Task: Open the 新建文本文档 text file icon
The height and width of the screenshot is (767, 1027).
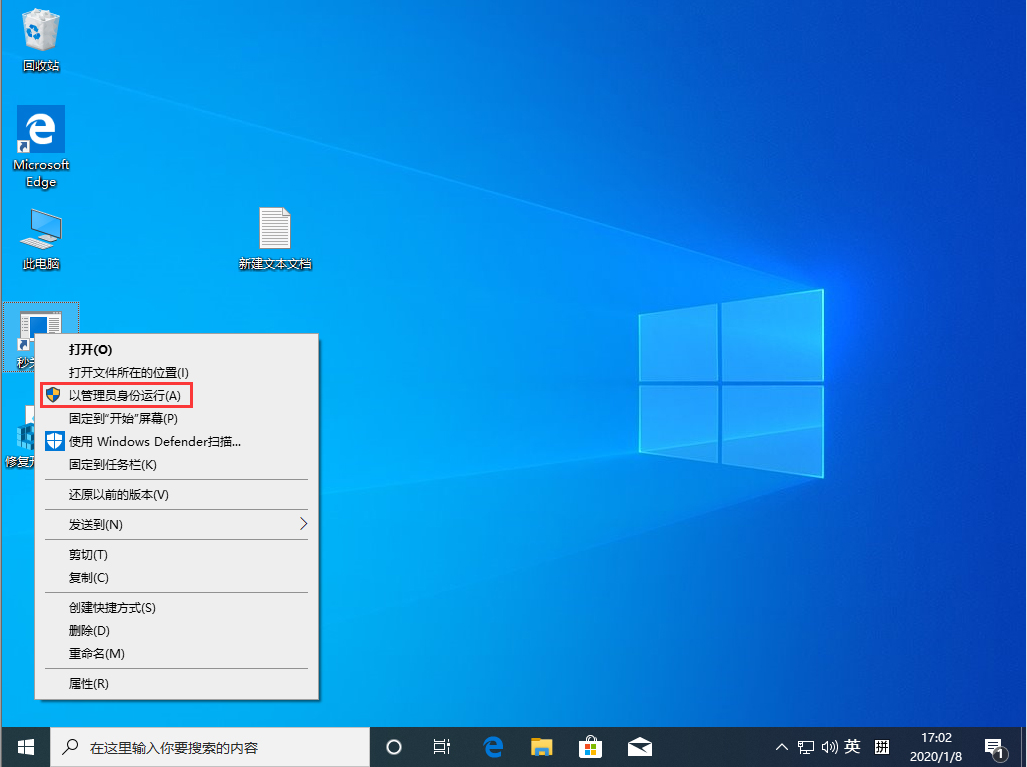Action: coord(275,228)
